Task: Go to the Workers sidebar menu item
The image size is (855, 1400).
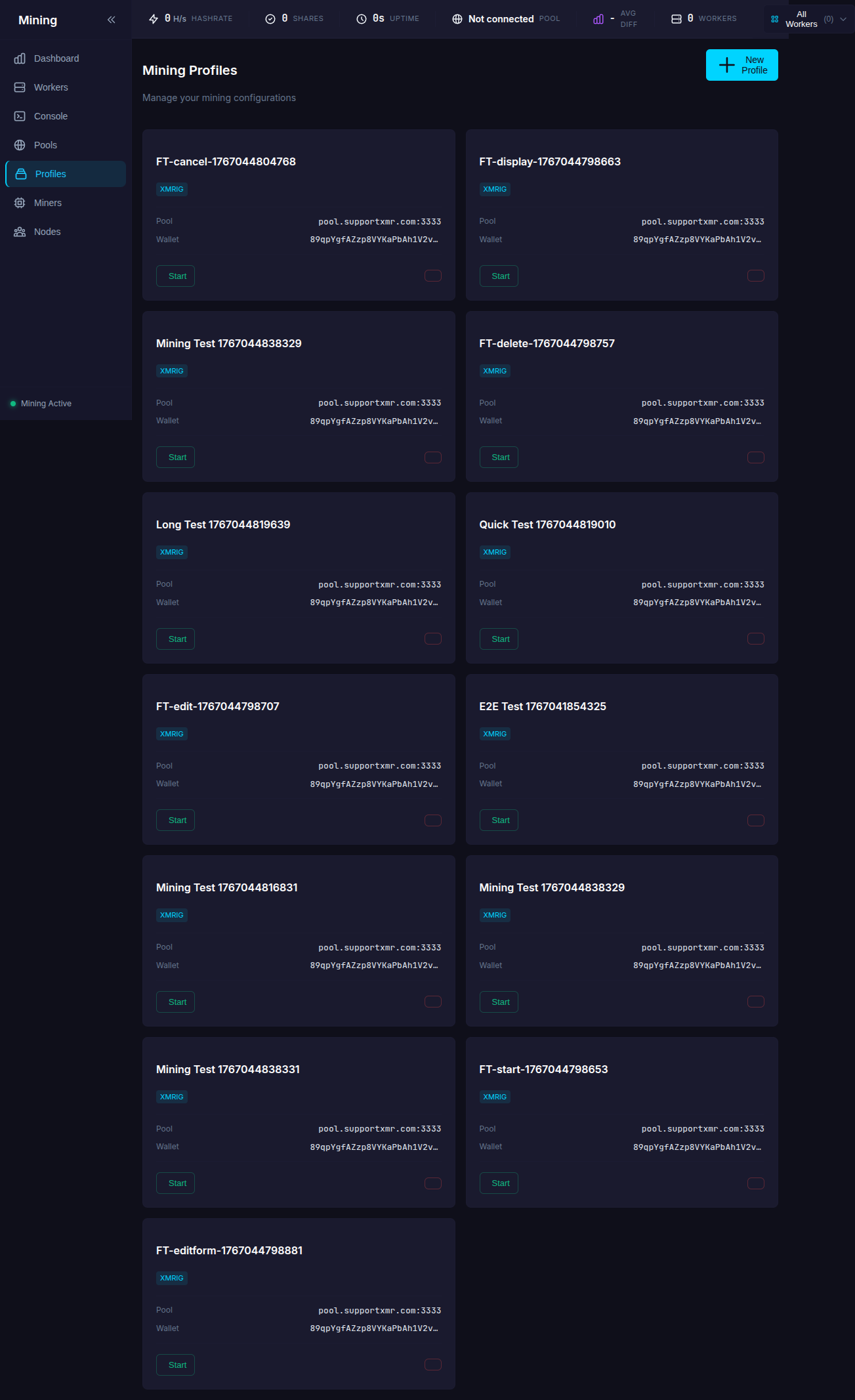Action: [x=51, y=87]
